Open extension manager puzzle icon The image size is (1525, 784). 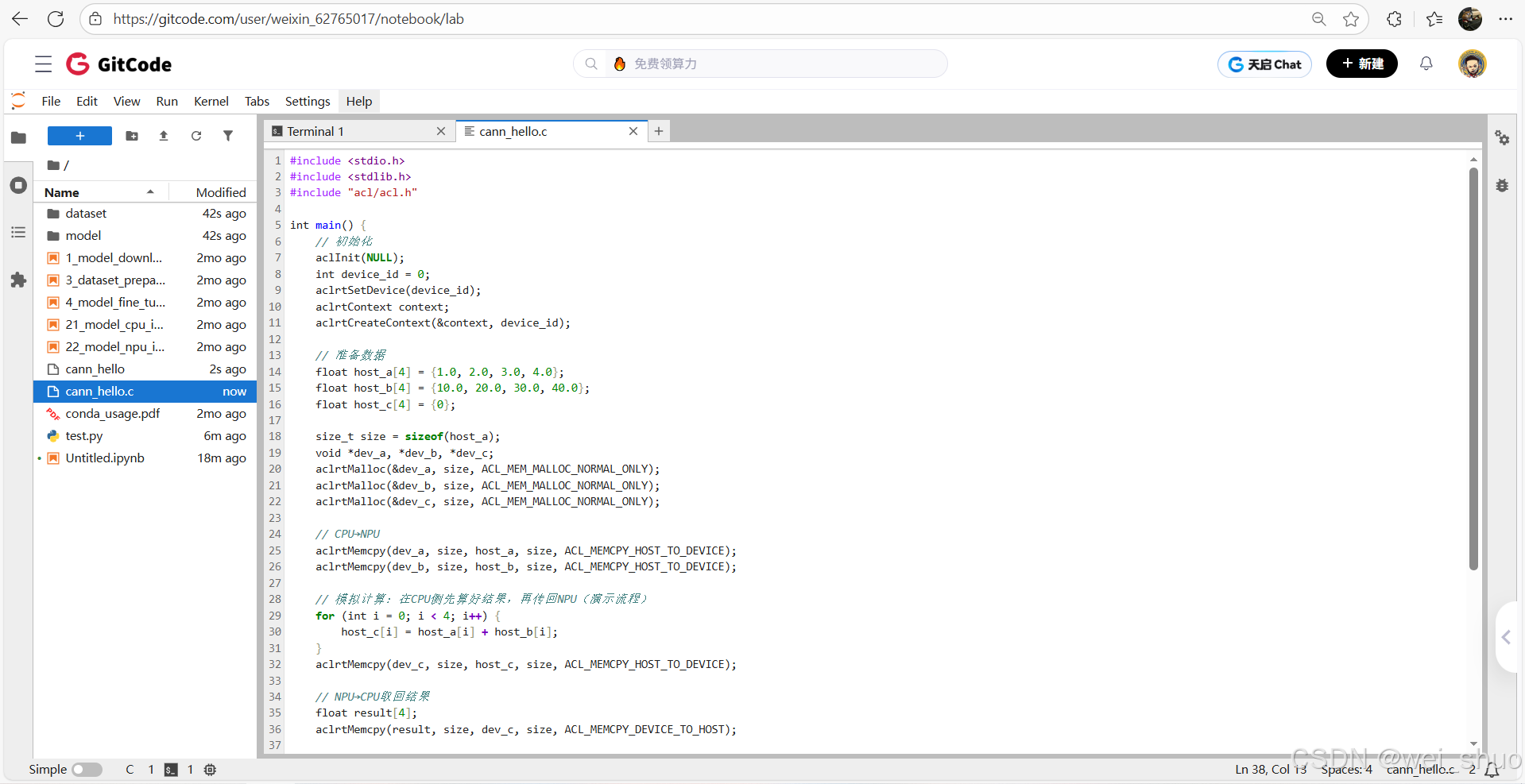point(18,280)
